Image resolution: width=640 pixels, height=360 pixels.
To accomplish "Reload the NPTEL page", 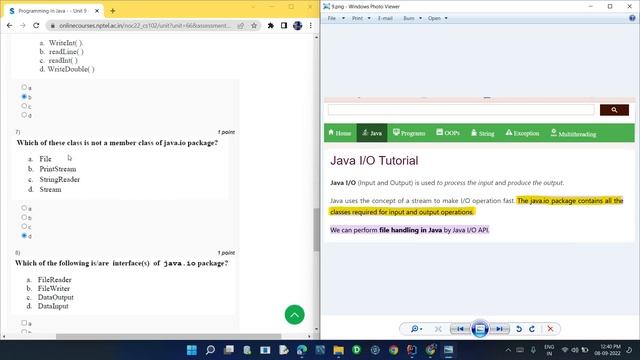I will [36, 25].
